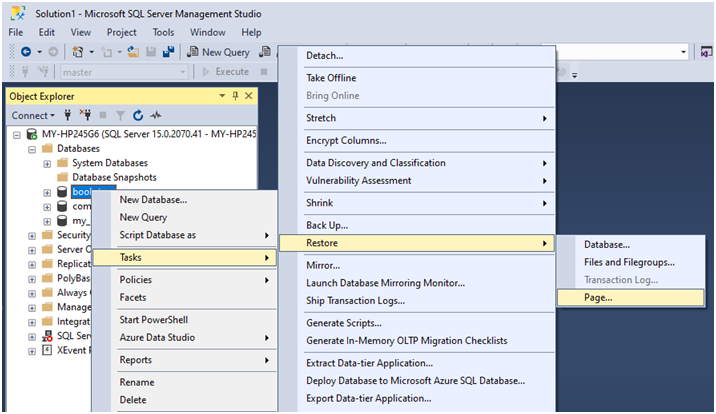Click the Filter funnel icon in Object Explorer

tap(120, 115)
